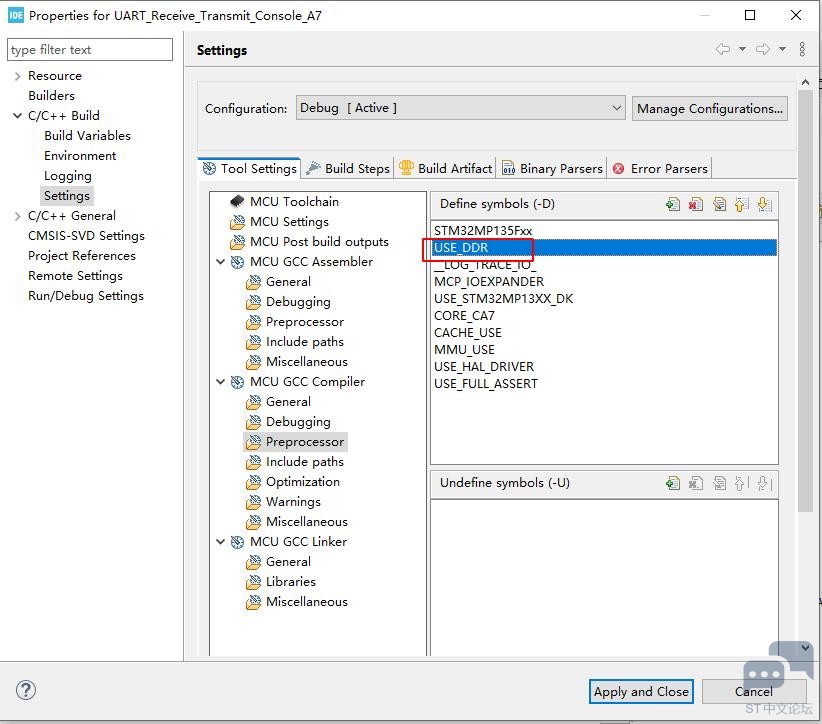Open the help question mark icon

pyautogui.click(x=26, y=690)
